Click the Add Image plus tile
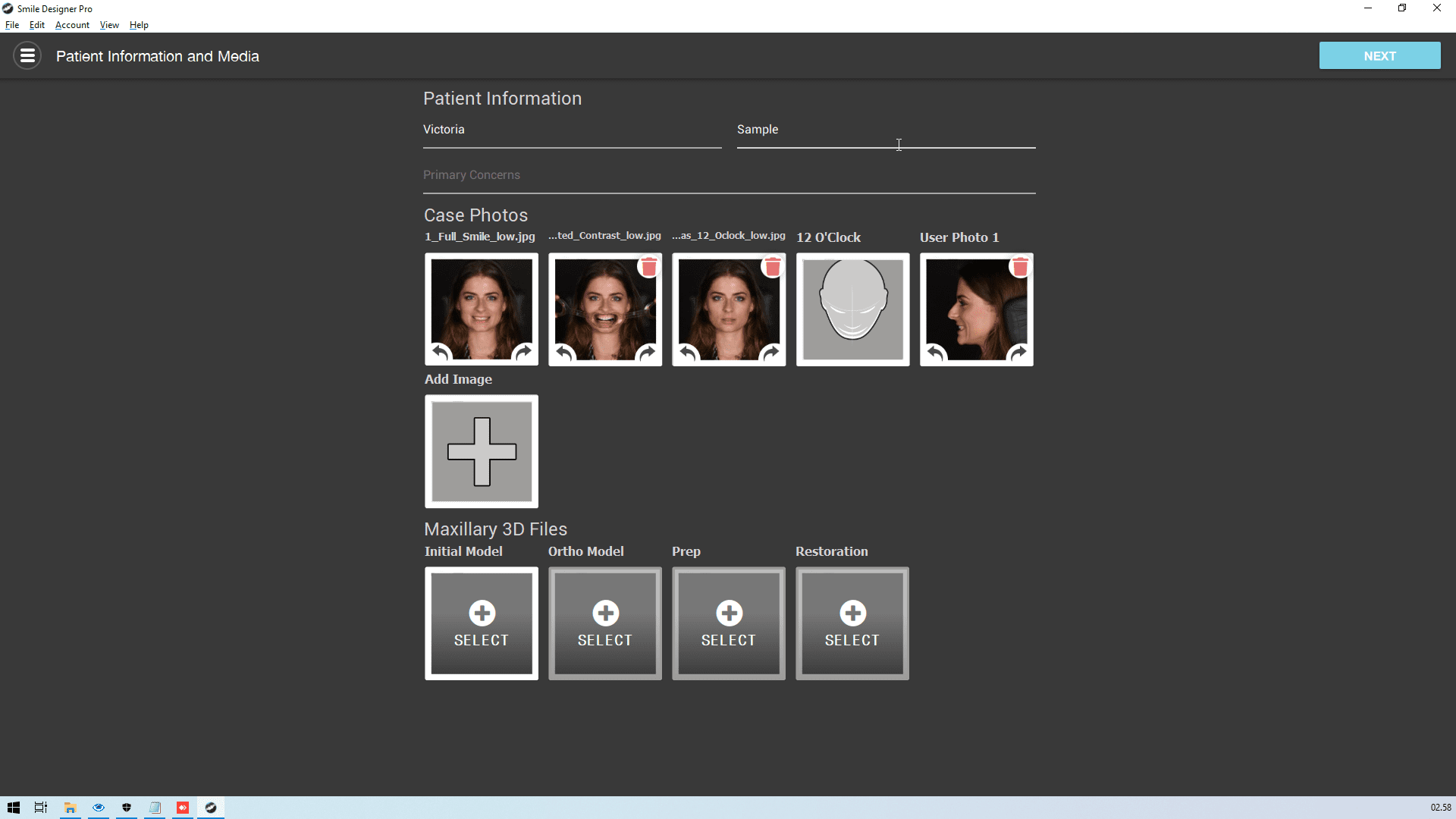This screenshot has width=1456, height=819. 482,451
